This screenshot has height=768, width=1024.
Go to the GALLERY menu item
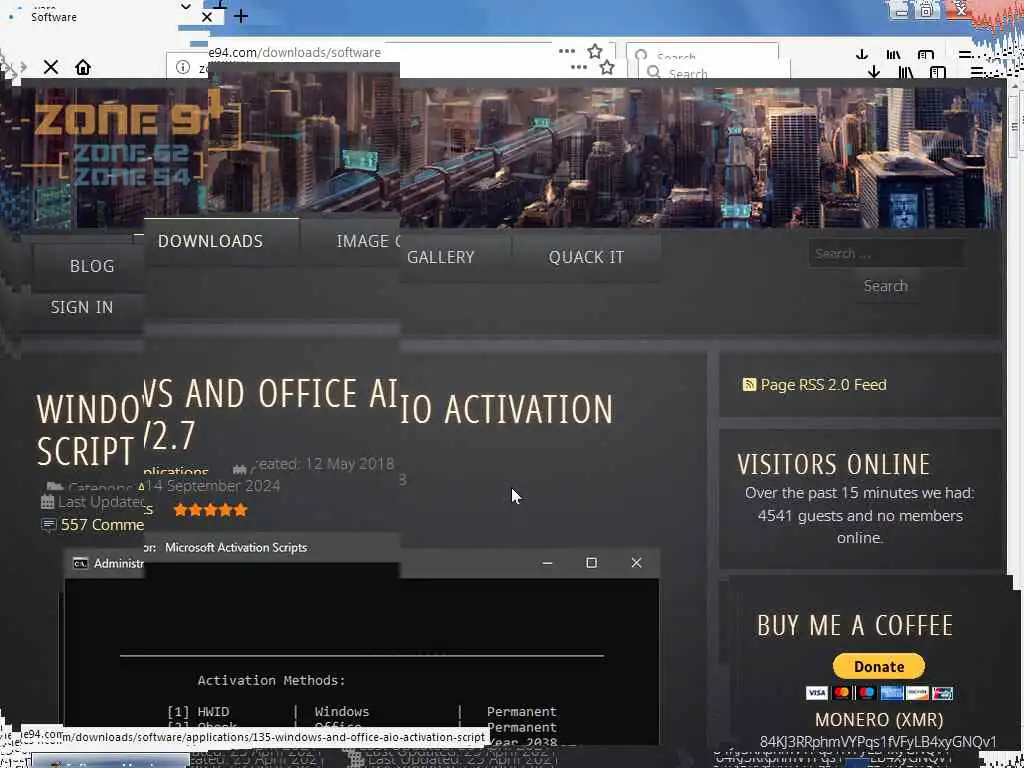tap(441, 257)
